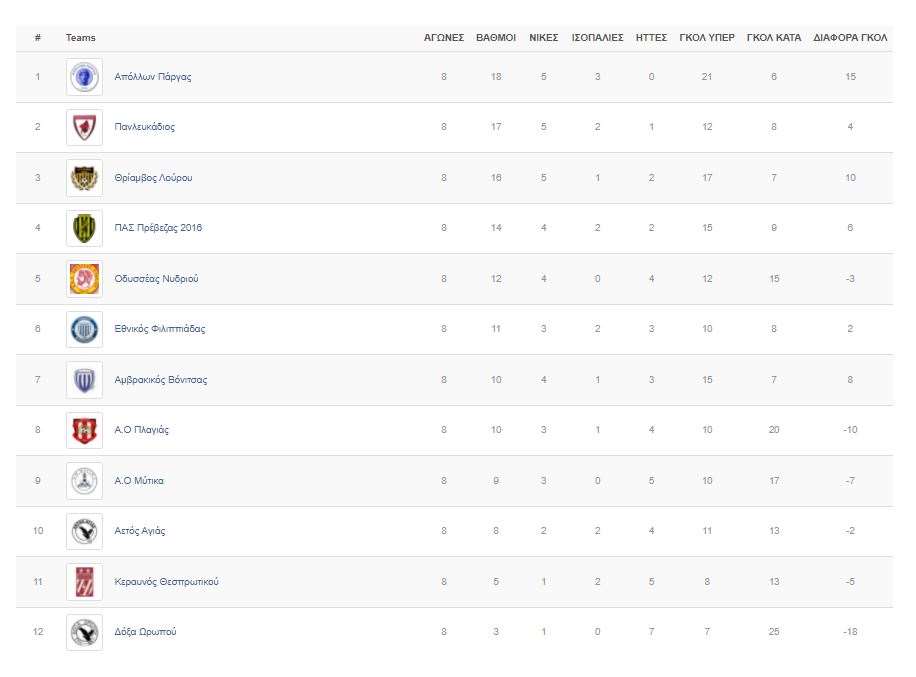Click the Πανλευκάδιος team crest
This screenshot has width=916, height=677.
(84, 127)
